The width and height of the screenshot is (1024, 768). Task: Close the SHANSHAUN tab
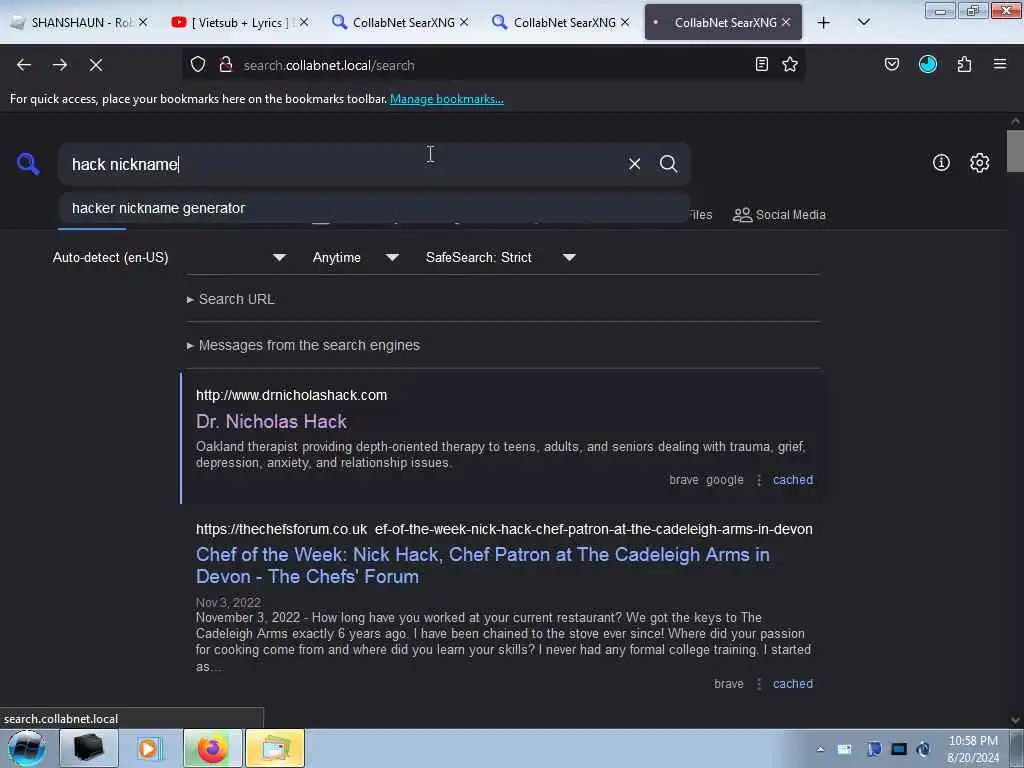[x=143, y=22]
